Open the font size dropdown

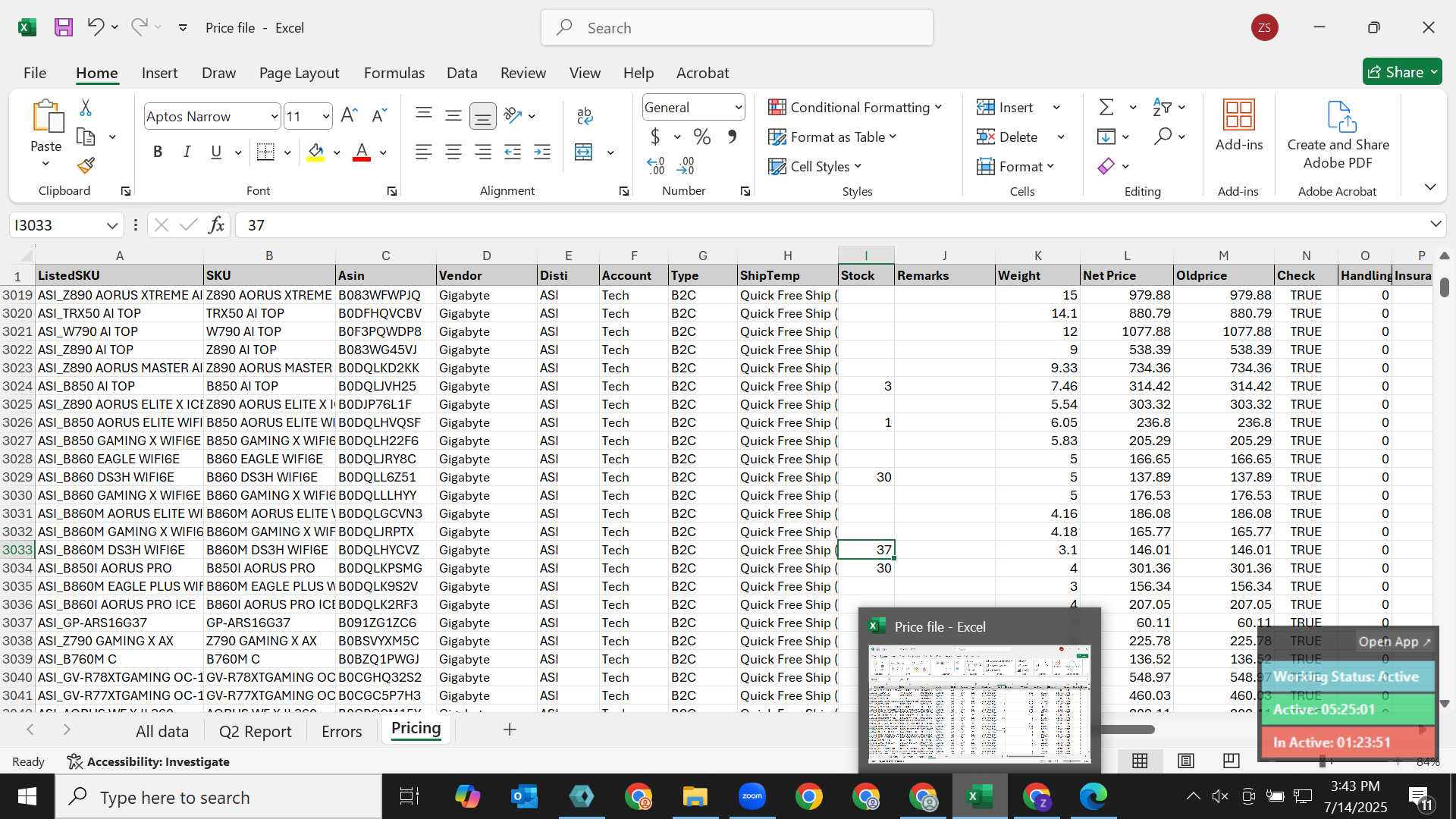pos(326,116)
